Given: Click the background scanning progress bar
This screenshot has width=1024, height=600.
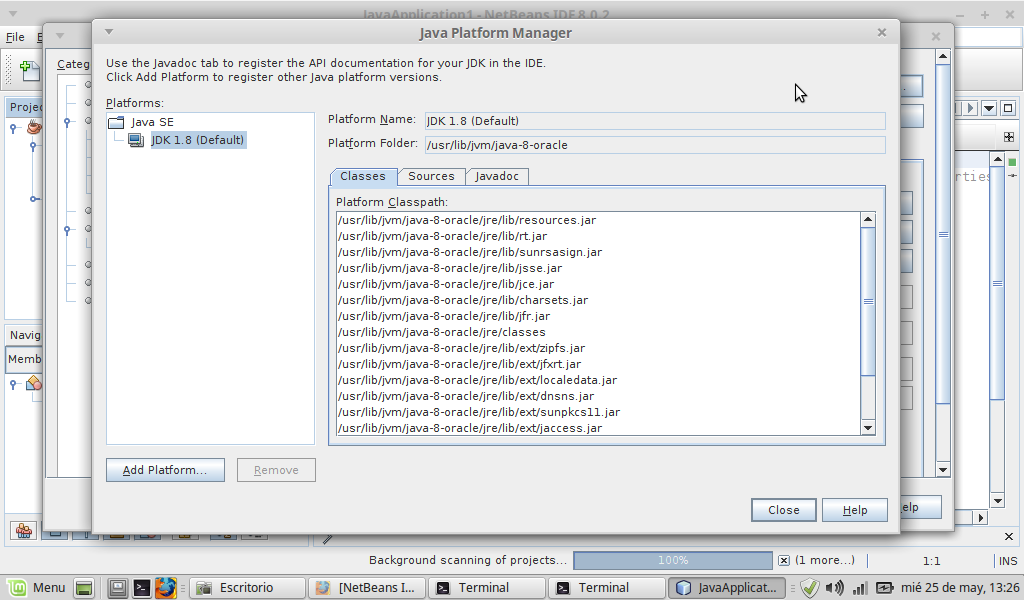Looking at the screenshot, I should 672,561.
